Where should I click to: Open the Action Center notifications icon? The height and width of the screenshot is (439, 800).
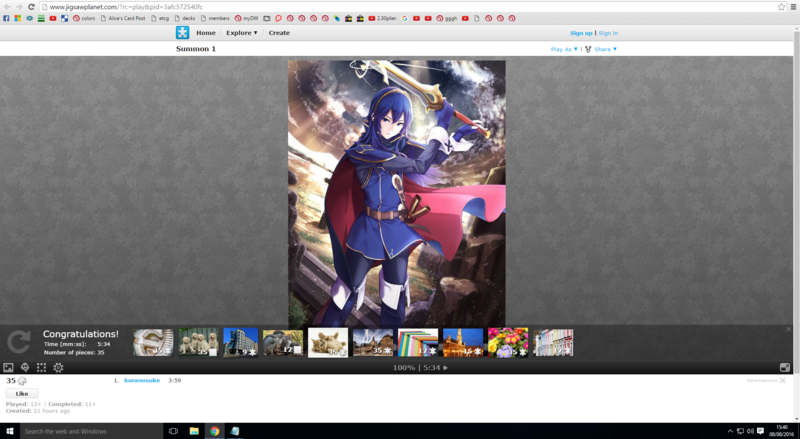(x=760, y=431)
